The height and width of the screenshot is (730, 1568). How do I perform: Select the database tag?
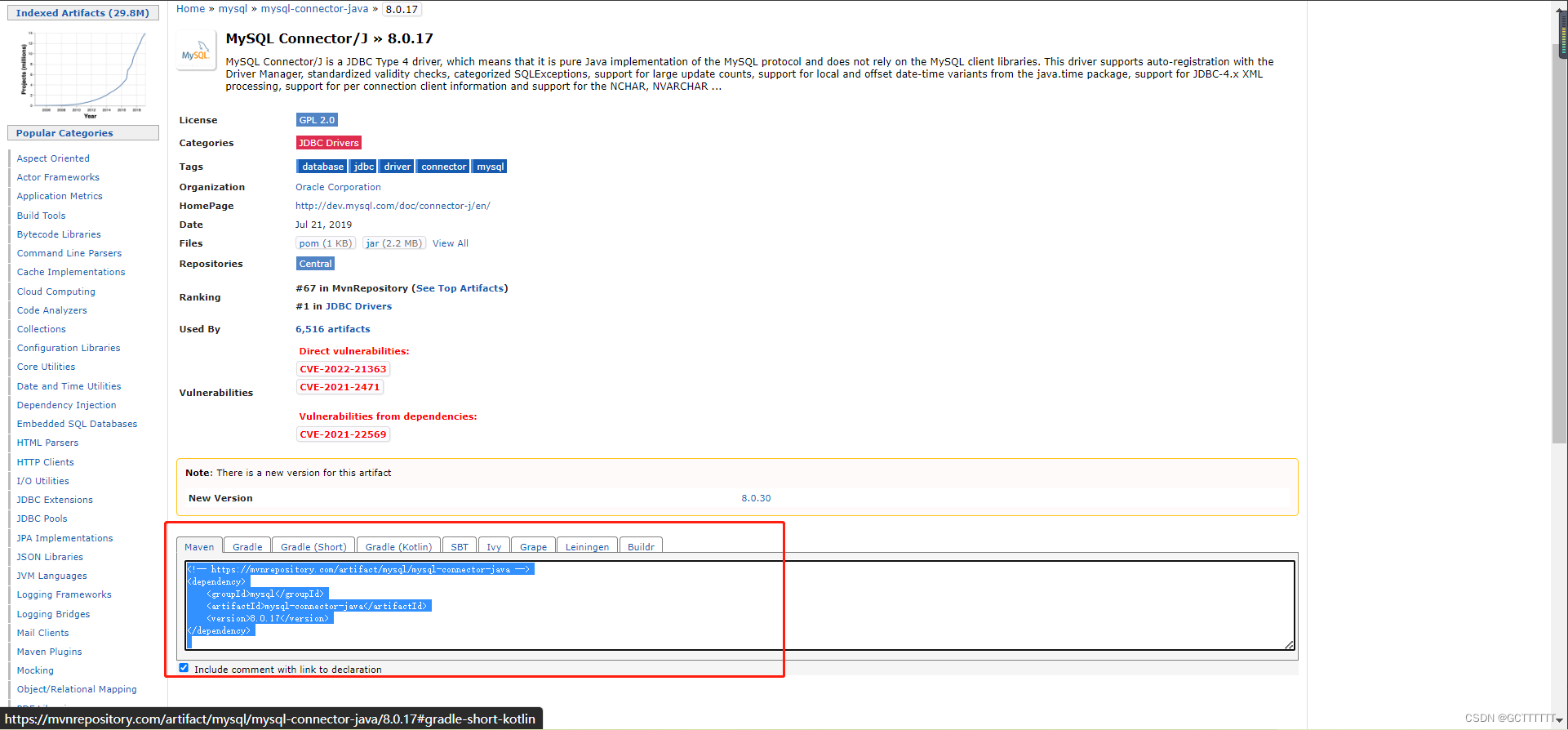pos(322,167)
